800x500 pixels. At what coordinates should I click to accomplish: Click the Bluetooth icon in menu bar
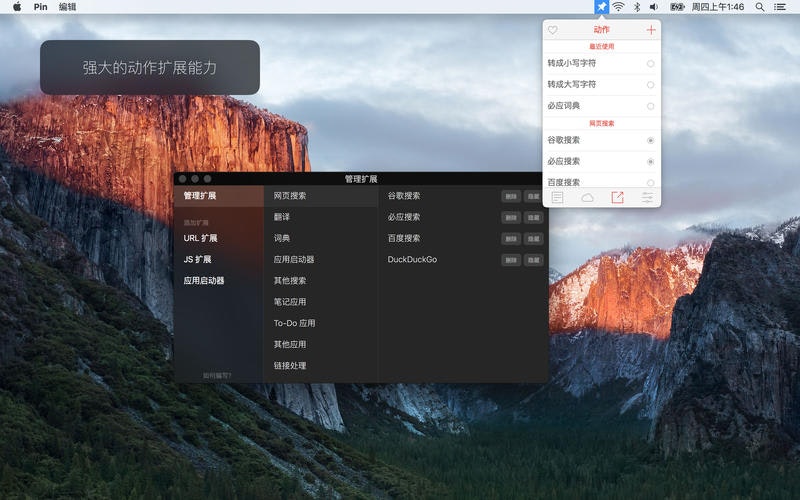point(637,7)
